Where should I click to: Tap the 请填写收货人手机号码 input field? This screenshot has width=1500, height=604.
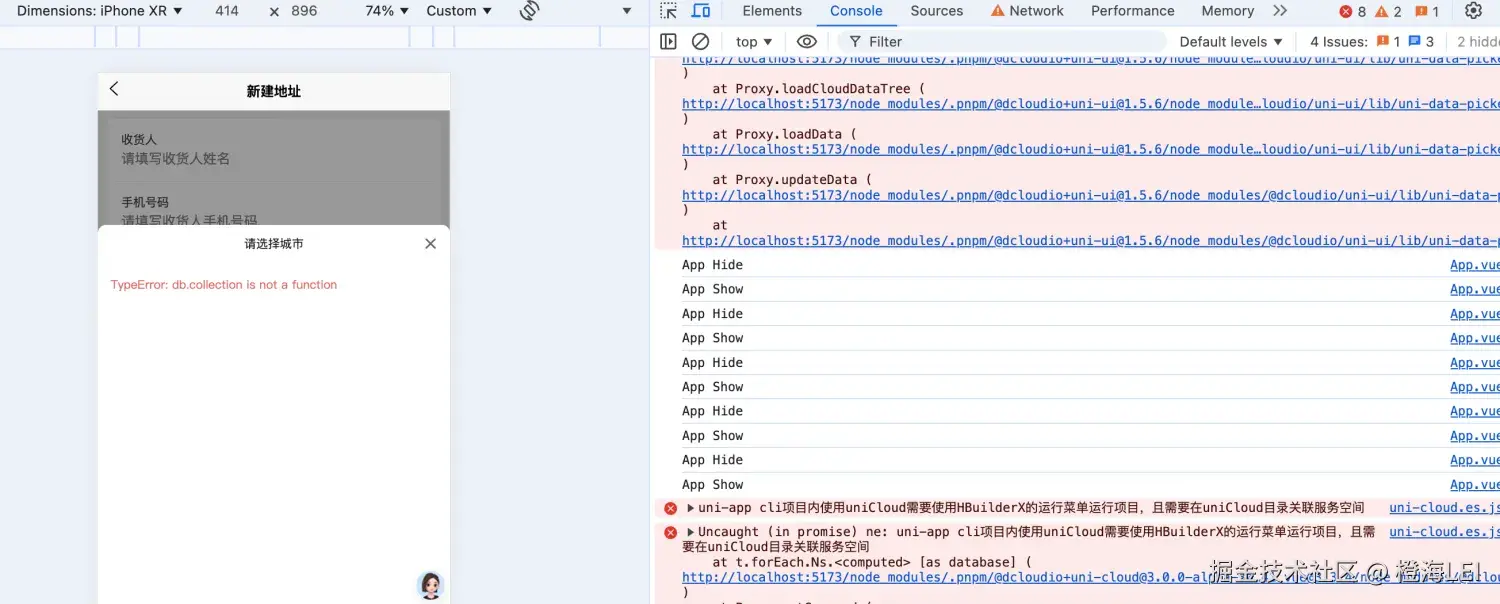click(274, 219)
